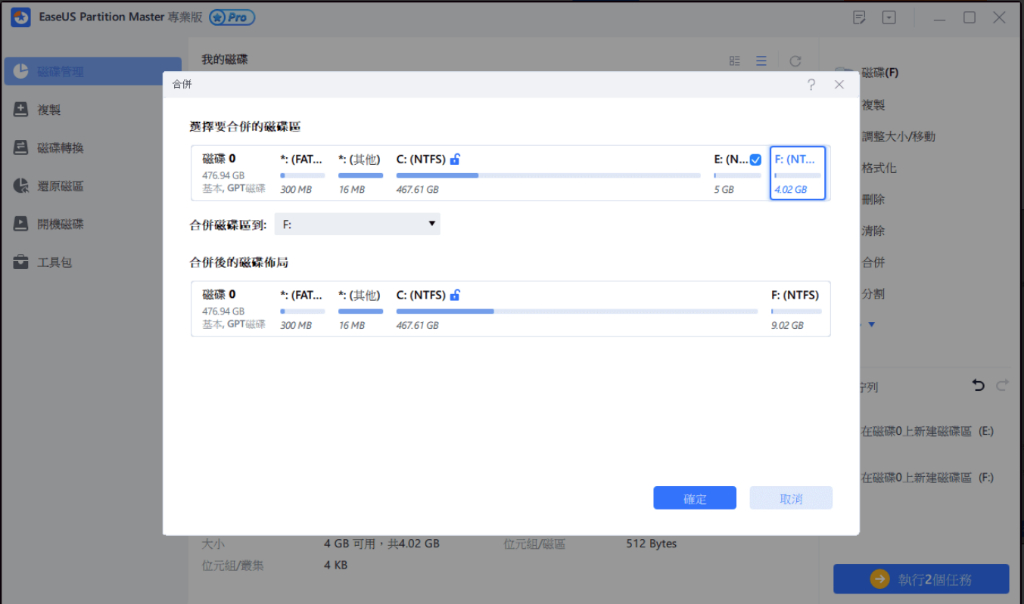The image size is (1024, 604).
Task: Choose 調整大小/移動 in the right panel
Action: point(899,137)
